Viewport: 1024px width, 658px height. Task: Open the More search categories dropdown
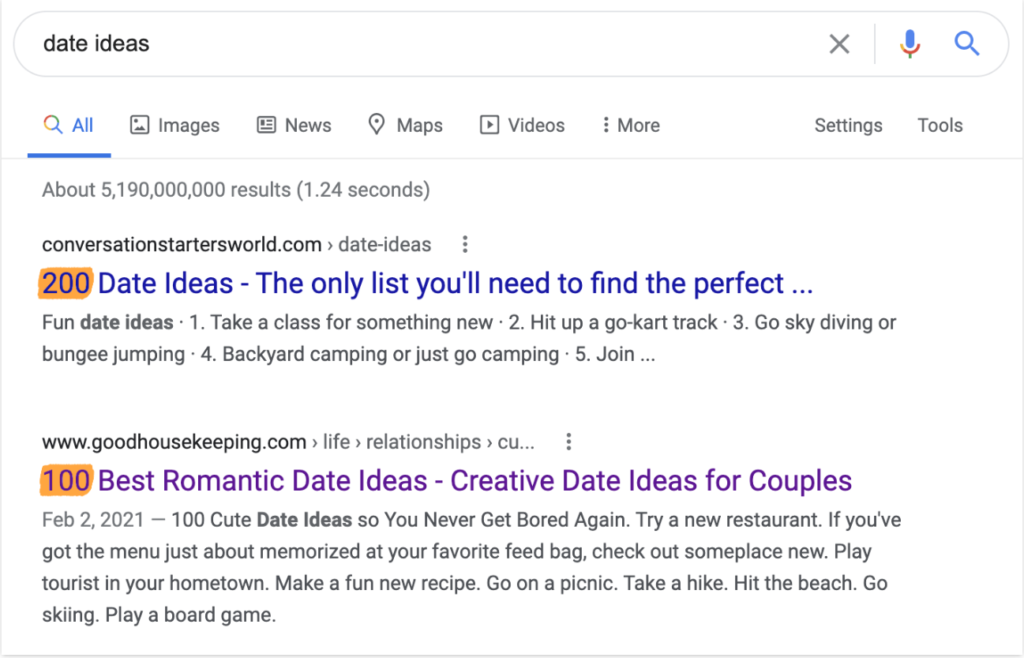pyautogui.click(x=630, y=124)
